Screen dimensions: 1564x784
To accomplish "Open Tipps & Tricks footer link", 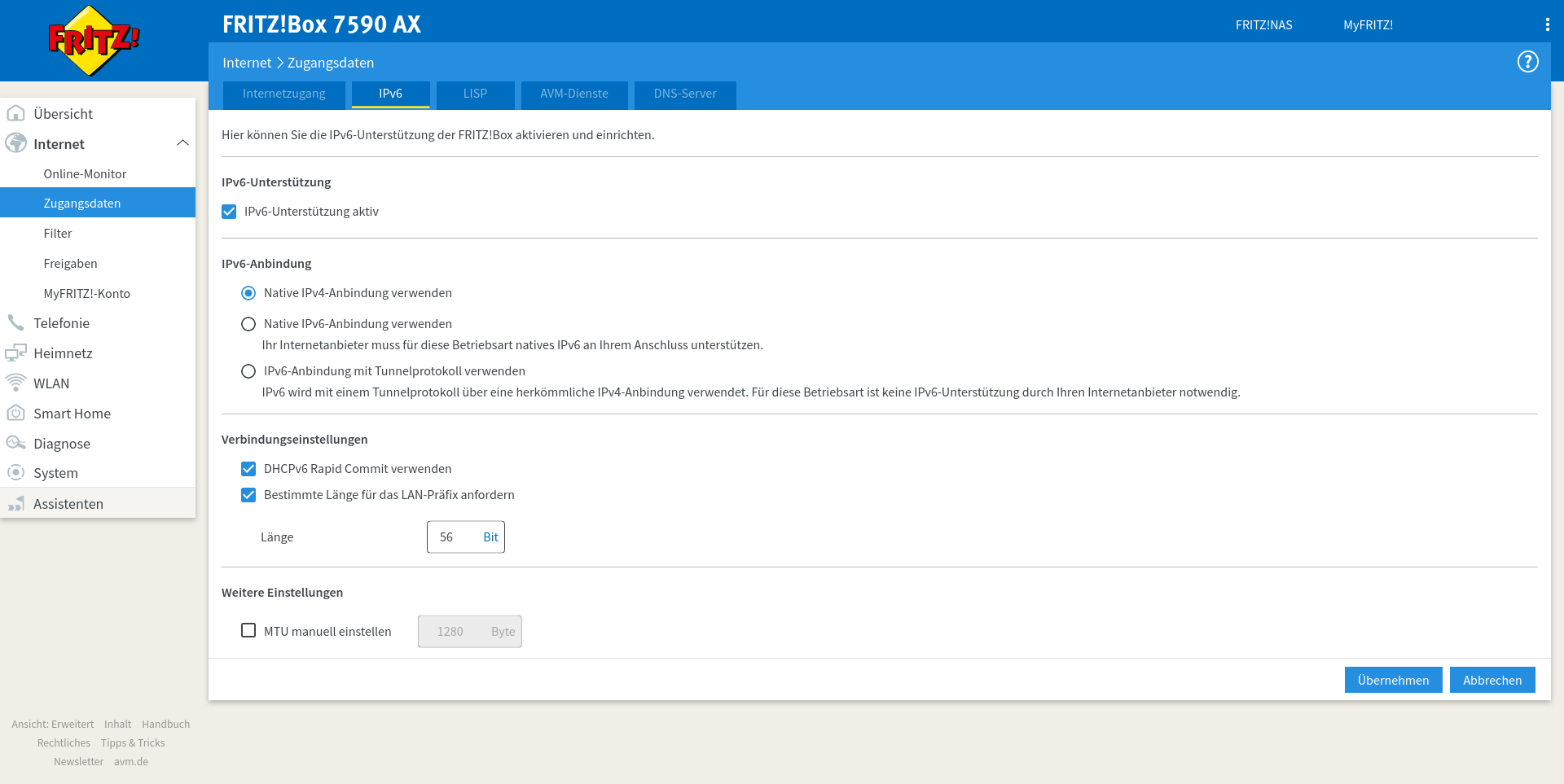I will 133,742.
